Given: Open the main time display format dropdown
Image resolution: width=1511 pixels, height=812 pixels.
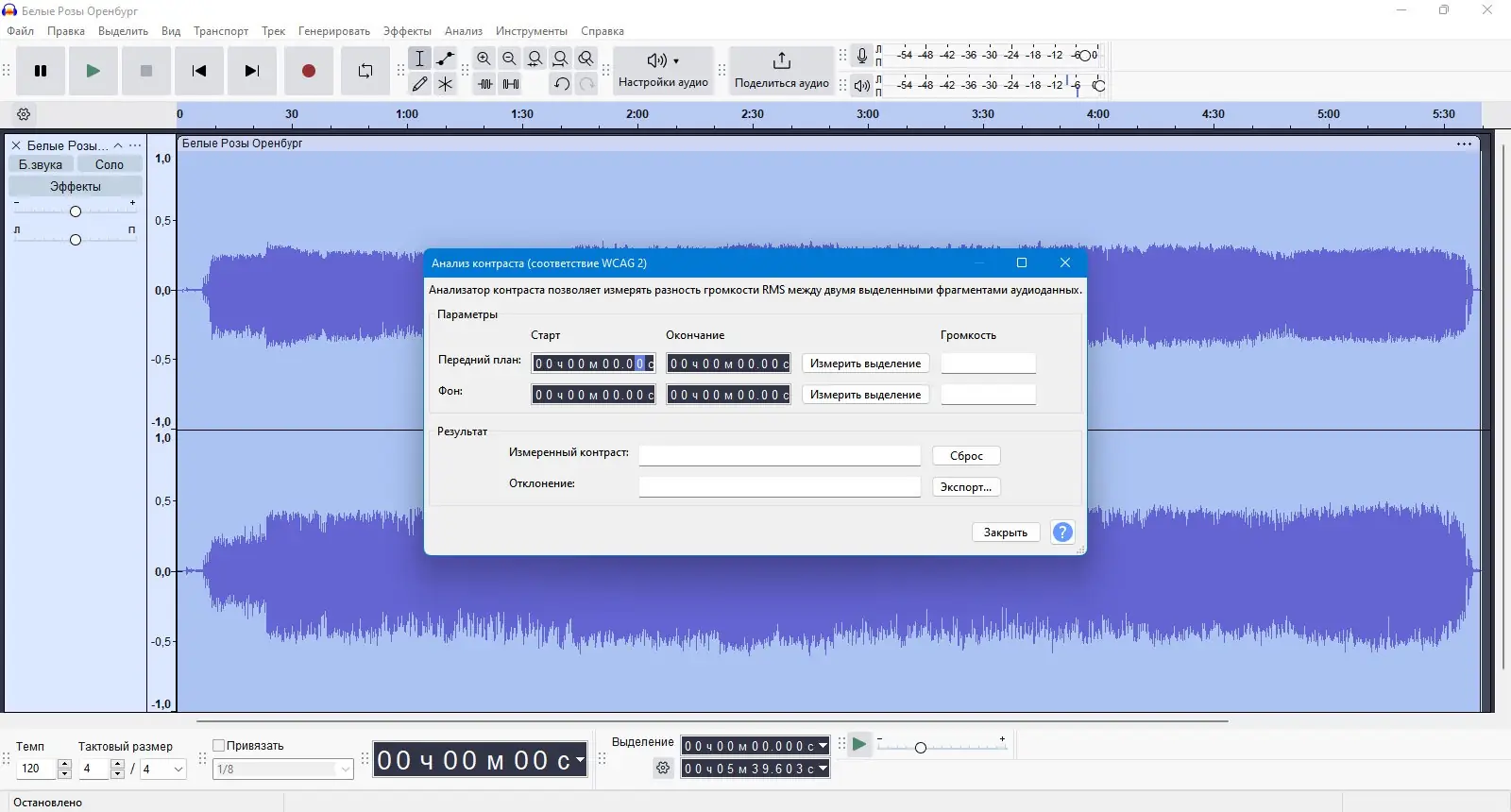Looking at the screenshot, I should tap(580, 759).
